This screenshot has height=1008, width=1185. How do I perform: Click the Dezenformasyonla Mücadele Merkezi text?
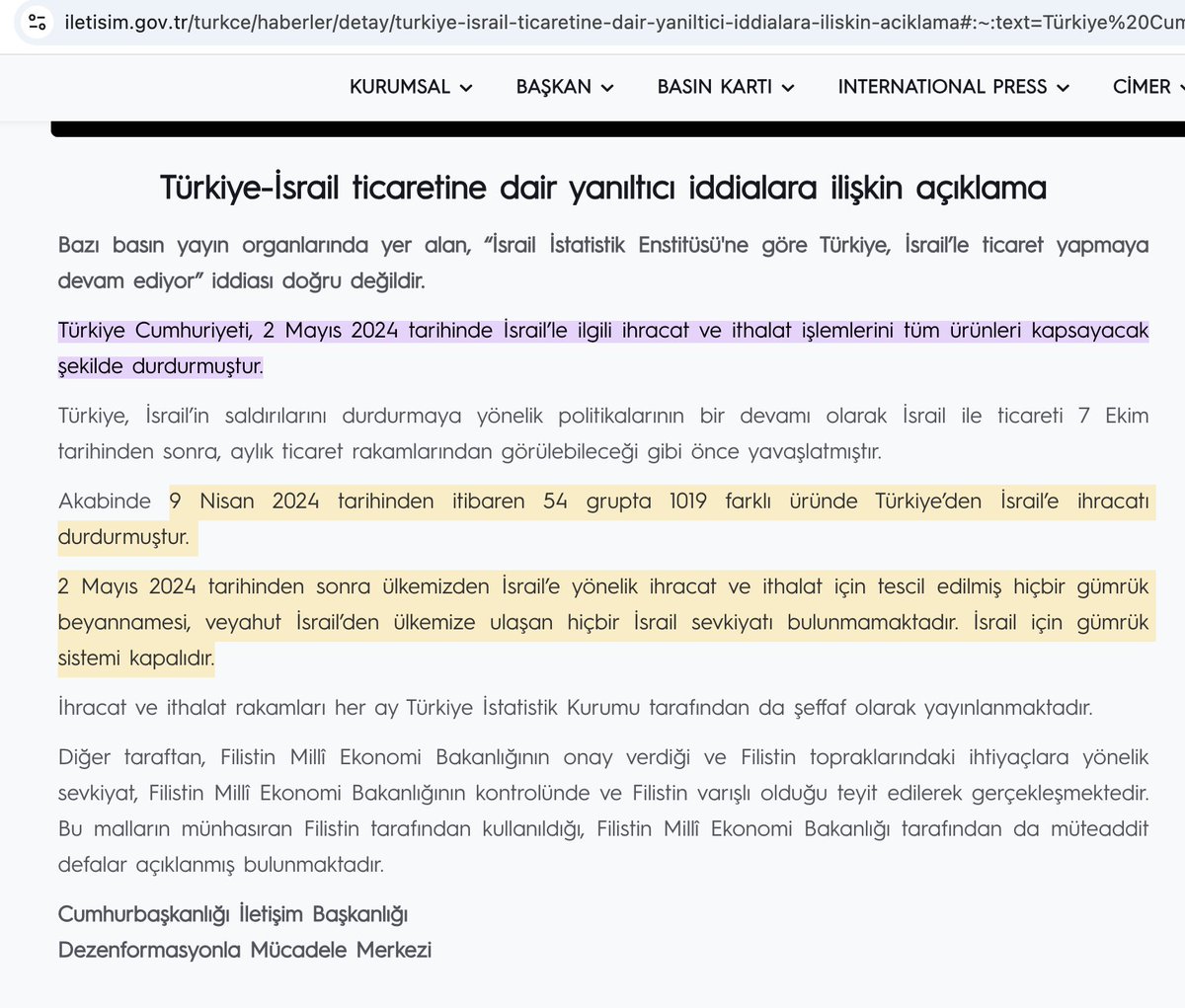244,950
